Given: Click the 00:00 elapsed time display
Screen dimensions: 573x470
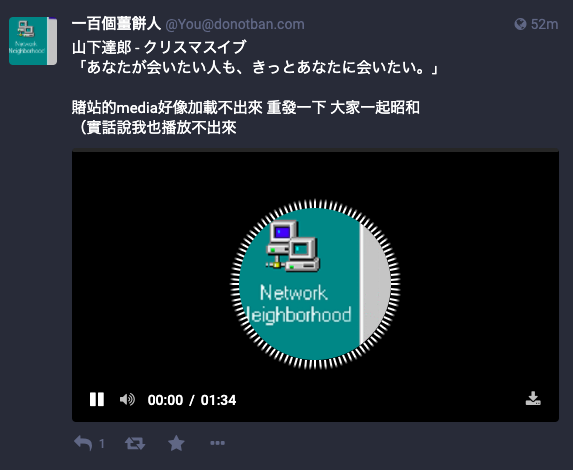Looking at the screenshot, I should point(165,400).
